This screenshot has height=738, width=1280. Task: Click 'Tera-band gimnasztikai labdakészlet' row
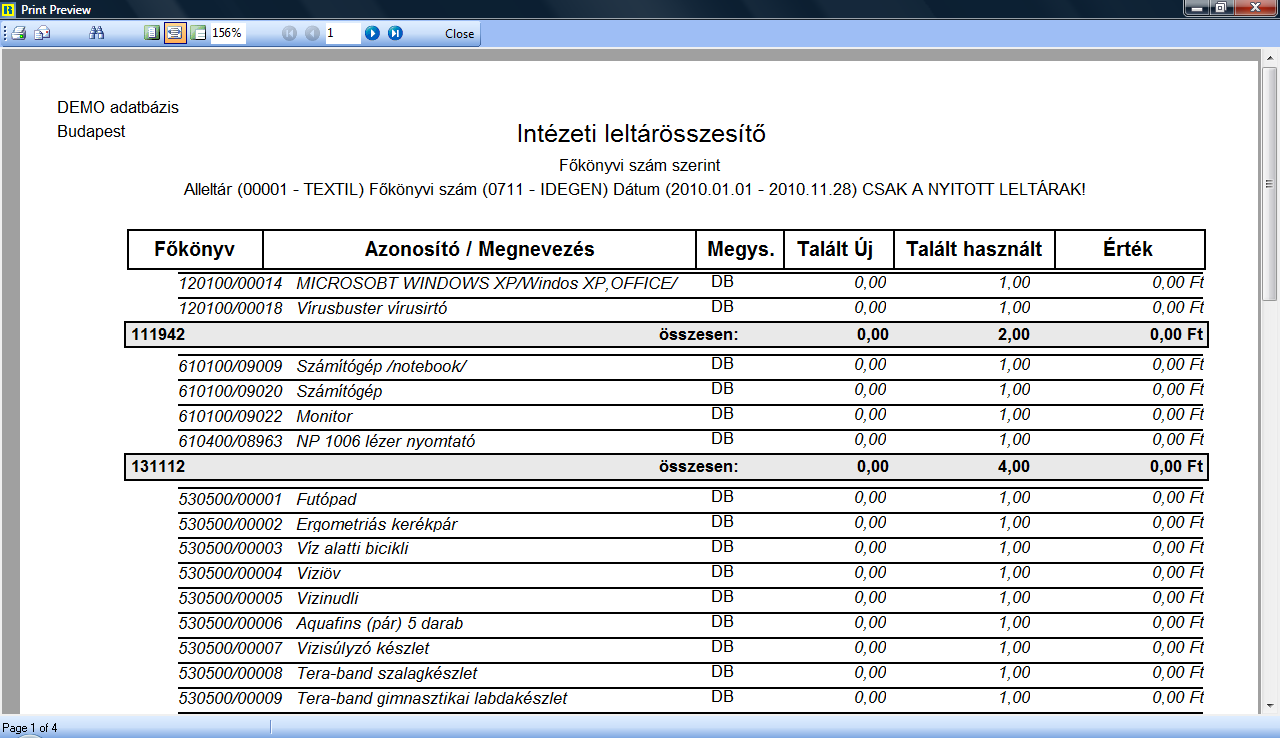pos(692,699)
